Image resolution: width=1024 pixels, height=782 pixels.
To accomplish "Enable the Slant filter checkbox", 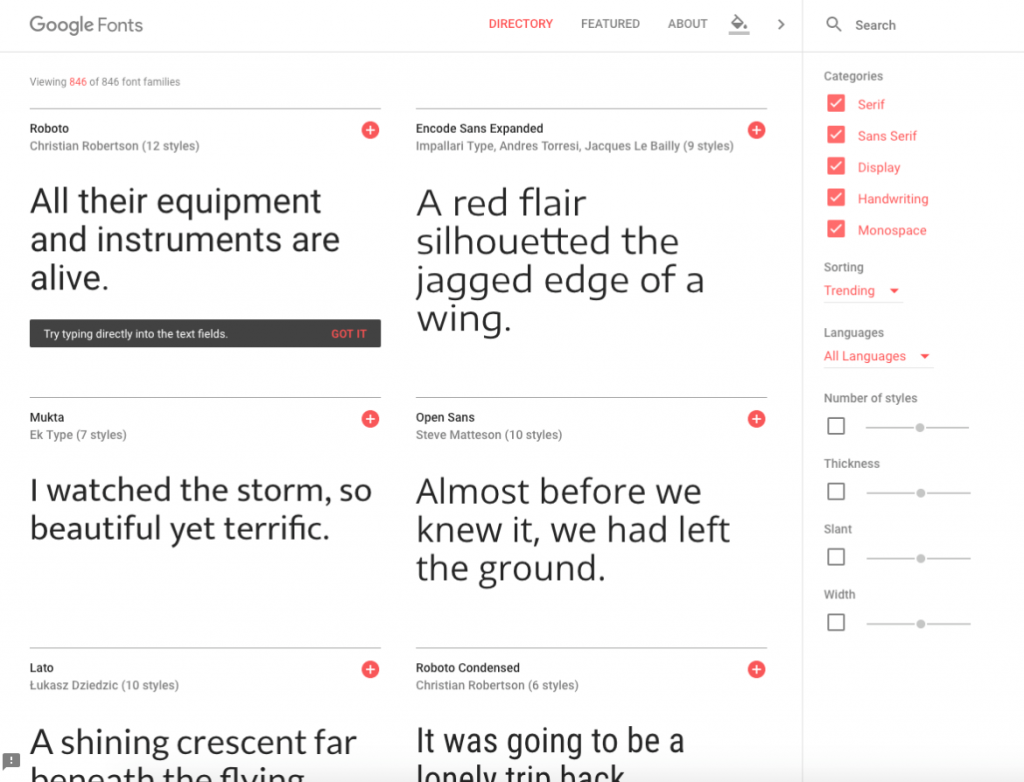I will [836, 557].
